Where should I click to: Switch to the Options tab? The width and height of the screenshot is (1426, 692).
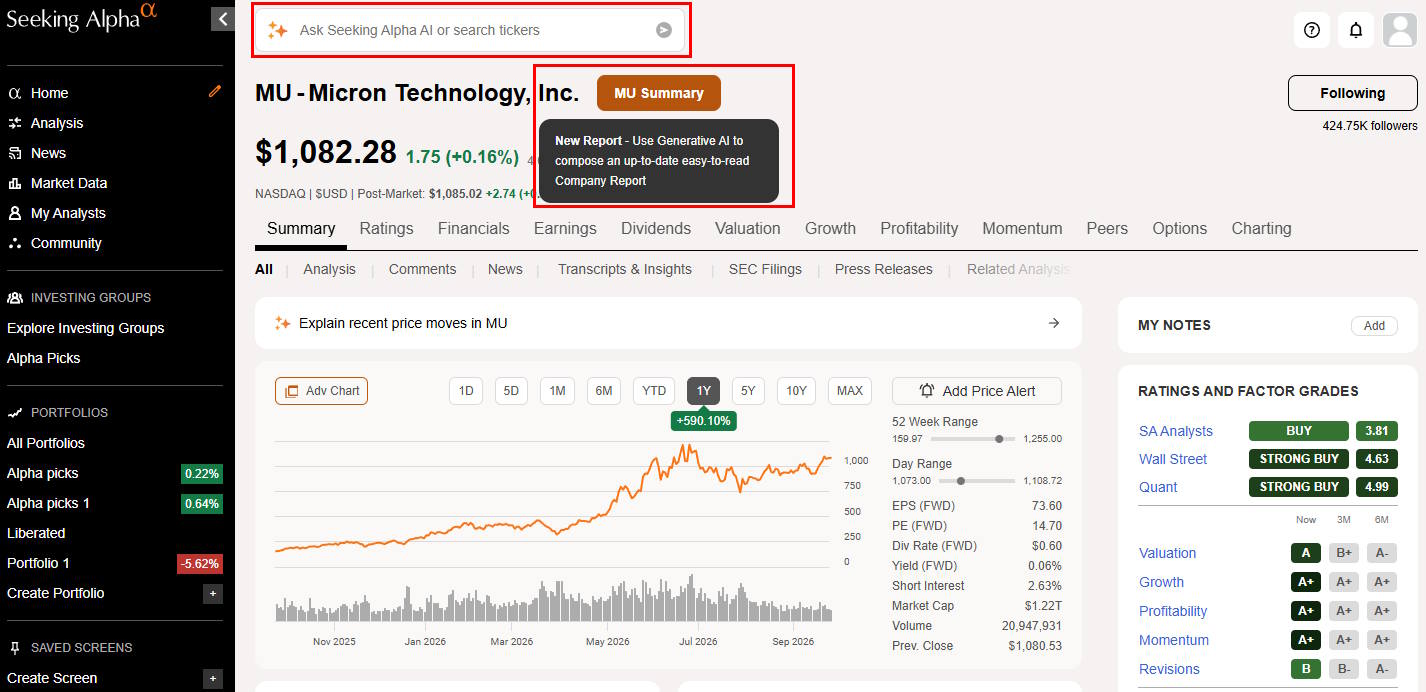[x=1180, y=228]
